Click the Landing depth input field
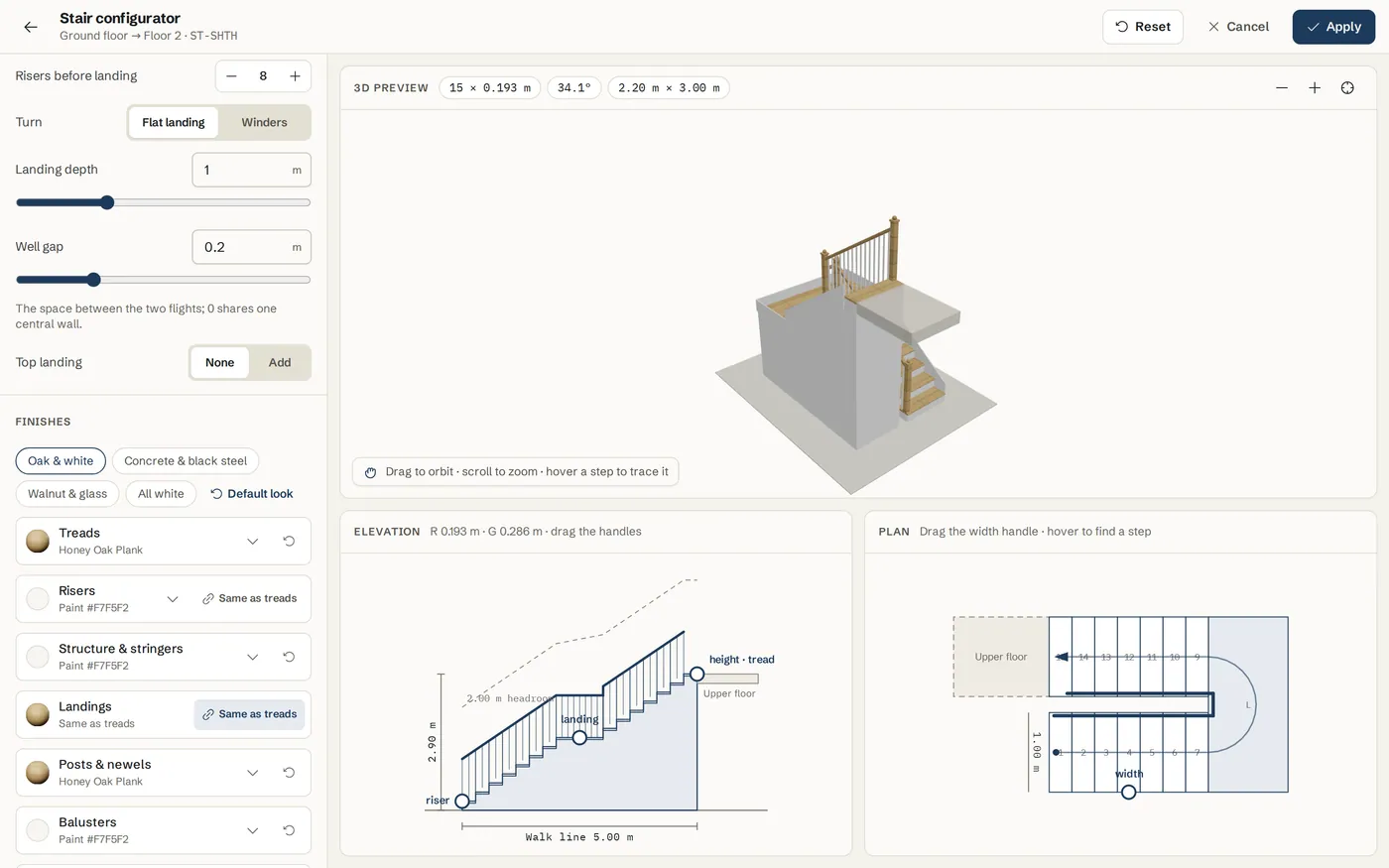This screenshot has height=868, width=1389. 251,170
